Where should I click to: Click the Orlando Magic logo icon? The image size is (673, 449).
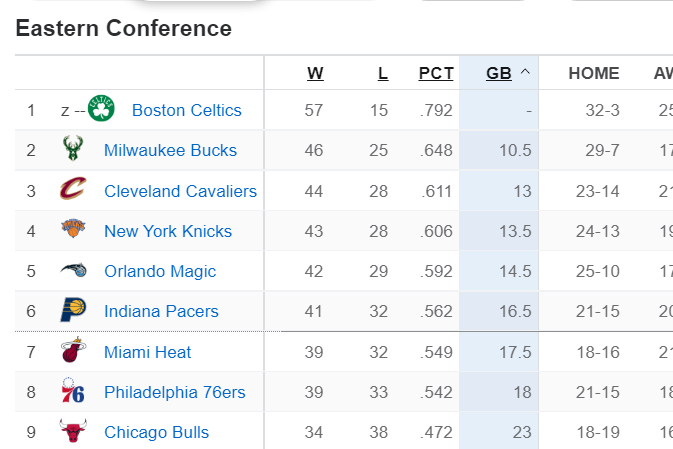tap(74, 271)
